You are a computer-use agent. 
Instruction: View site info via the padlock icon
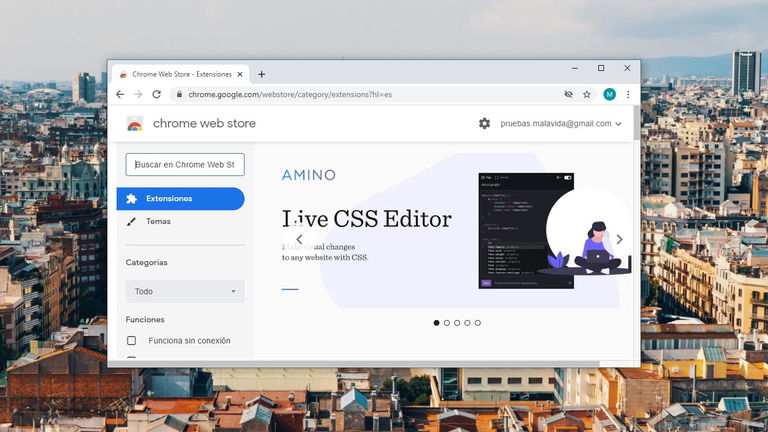179,95
